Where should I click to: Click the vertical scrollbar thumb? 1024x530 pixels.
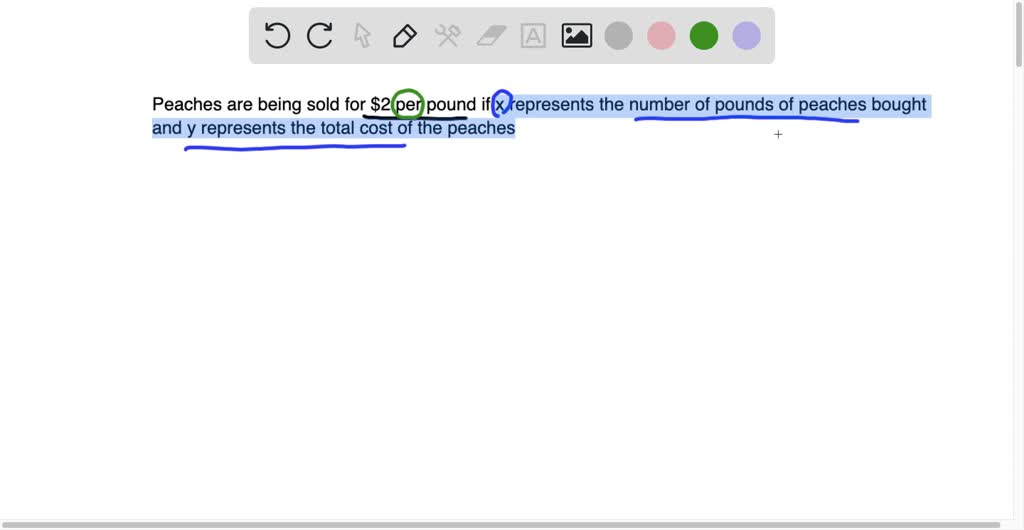click(1019, 36)
